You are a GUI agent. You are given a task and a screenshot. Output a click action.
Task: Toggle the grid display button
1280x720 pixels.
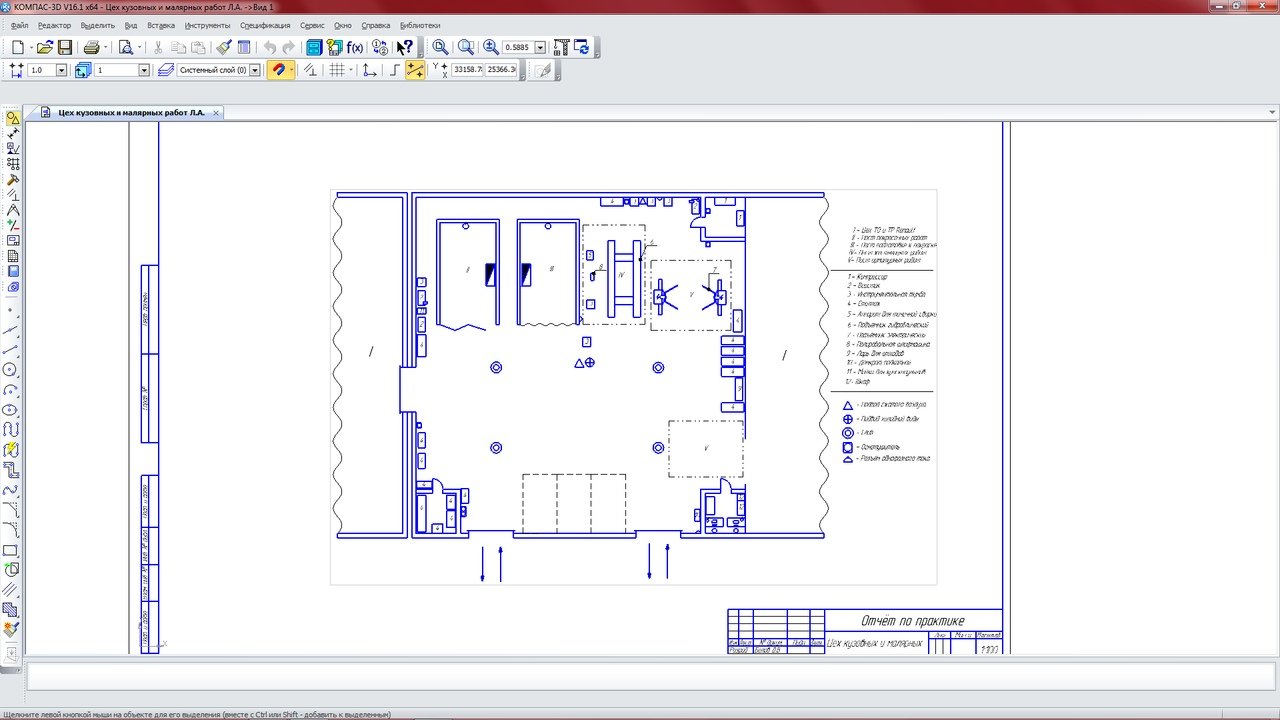[x=337, y=70]
